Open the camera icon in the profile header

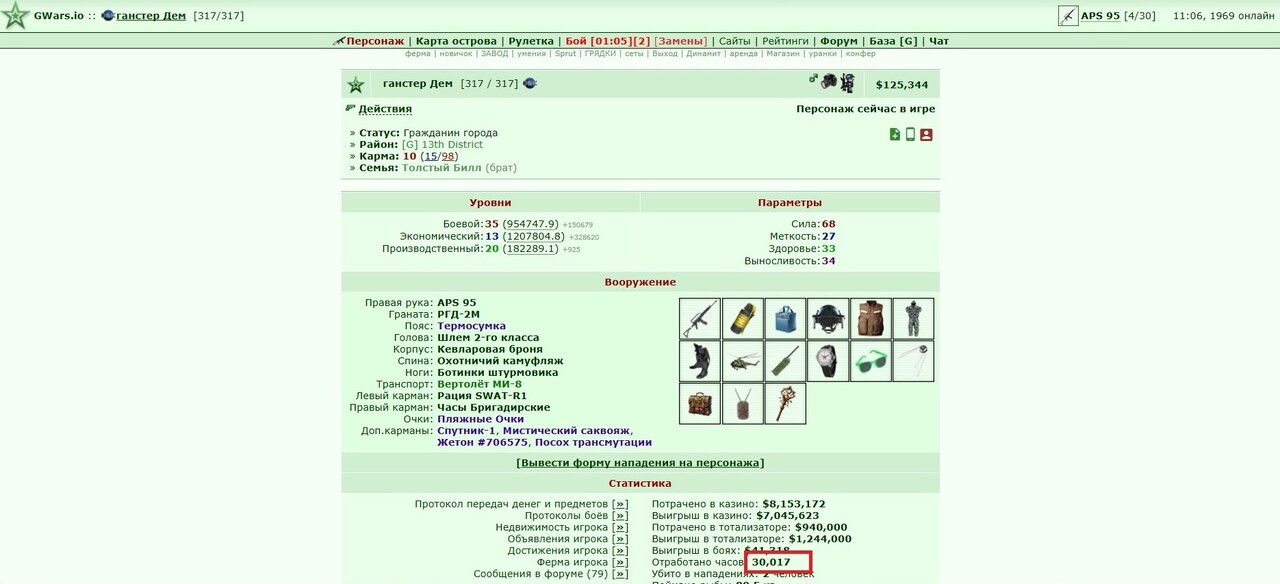pyautogui.click(x=829, y=83)
